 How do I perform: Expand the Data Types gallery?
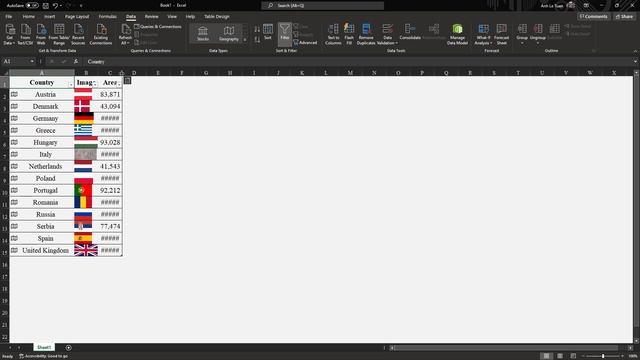tap(244, 40)
